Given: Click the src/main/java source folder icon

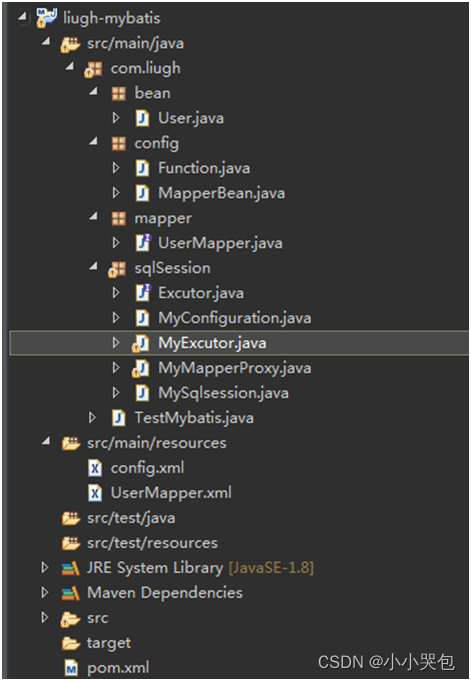Looking at the screenshot, I should click(70, 43).
